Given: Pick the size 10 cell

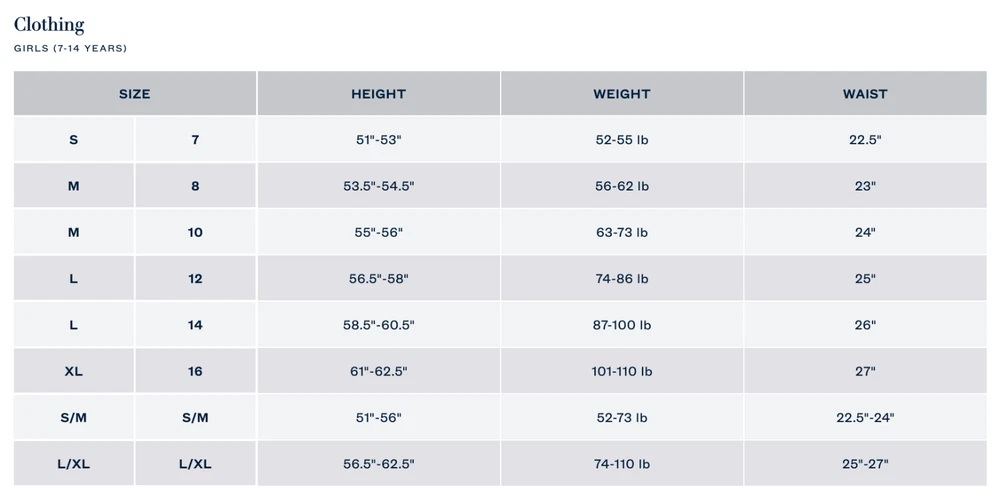Looking at the screenshot, I should (x=195, y=232).
